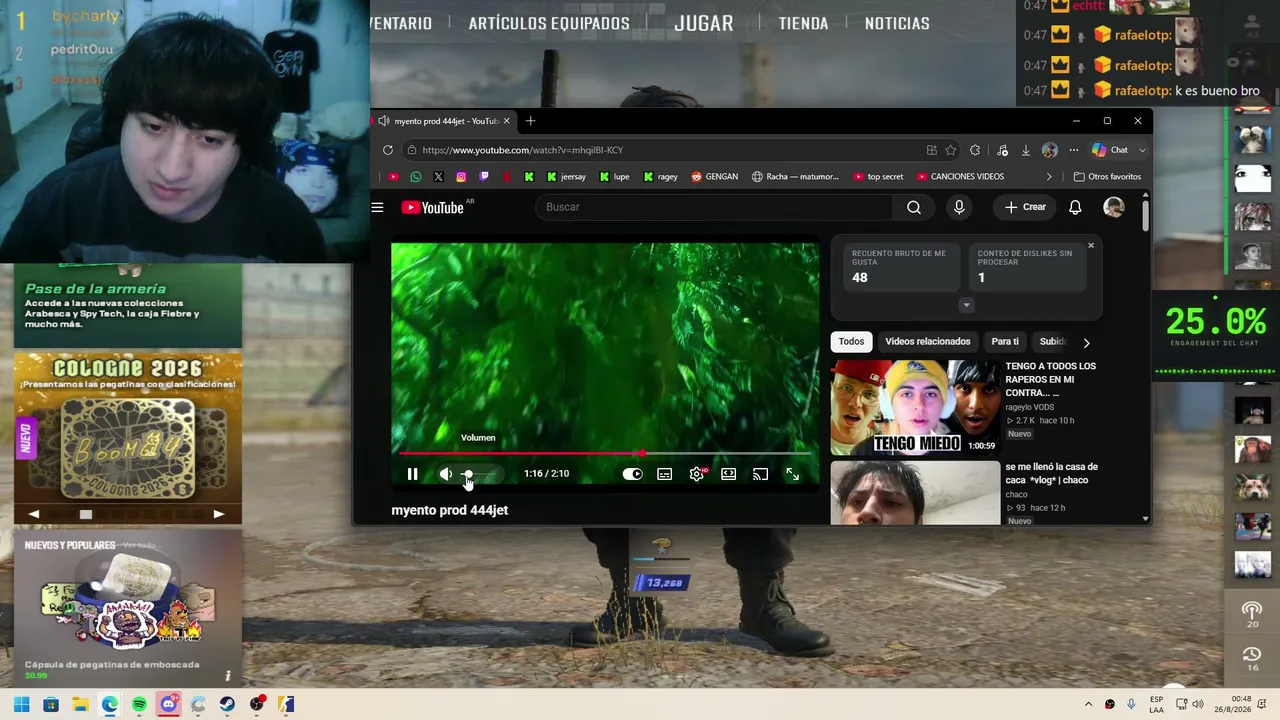Start voice search with the microphone
This screenshot has width=1280, height=720.
tap(959, 207)
